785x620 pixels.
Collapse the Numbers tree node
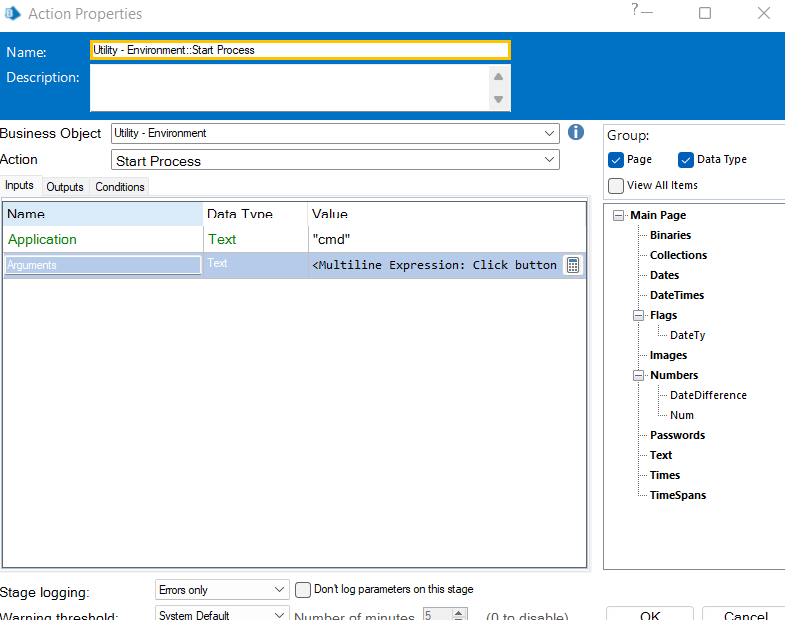[639, 375]
